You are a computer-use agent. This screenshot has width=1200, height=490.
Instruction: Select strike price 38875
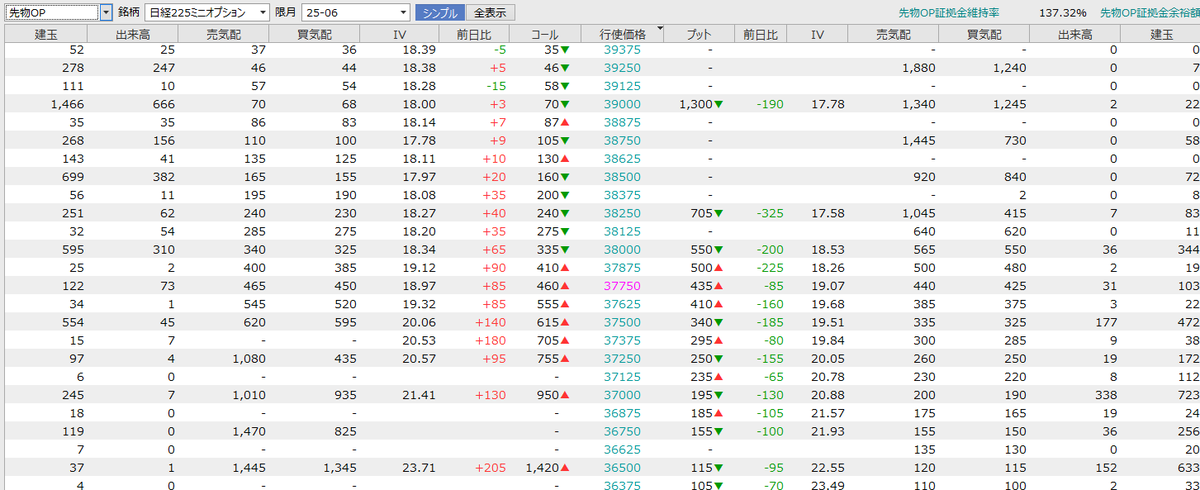click(623, 121)
